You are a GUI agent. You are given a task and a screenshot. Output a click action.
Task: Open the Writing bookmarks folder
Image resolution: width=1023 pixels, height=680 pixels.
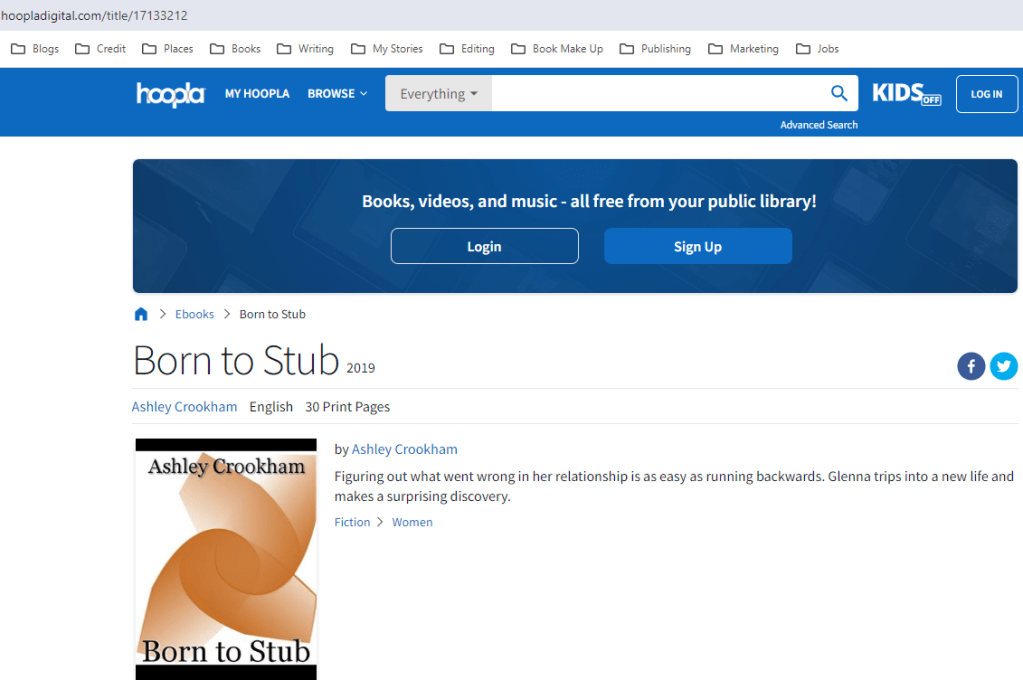314,48
